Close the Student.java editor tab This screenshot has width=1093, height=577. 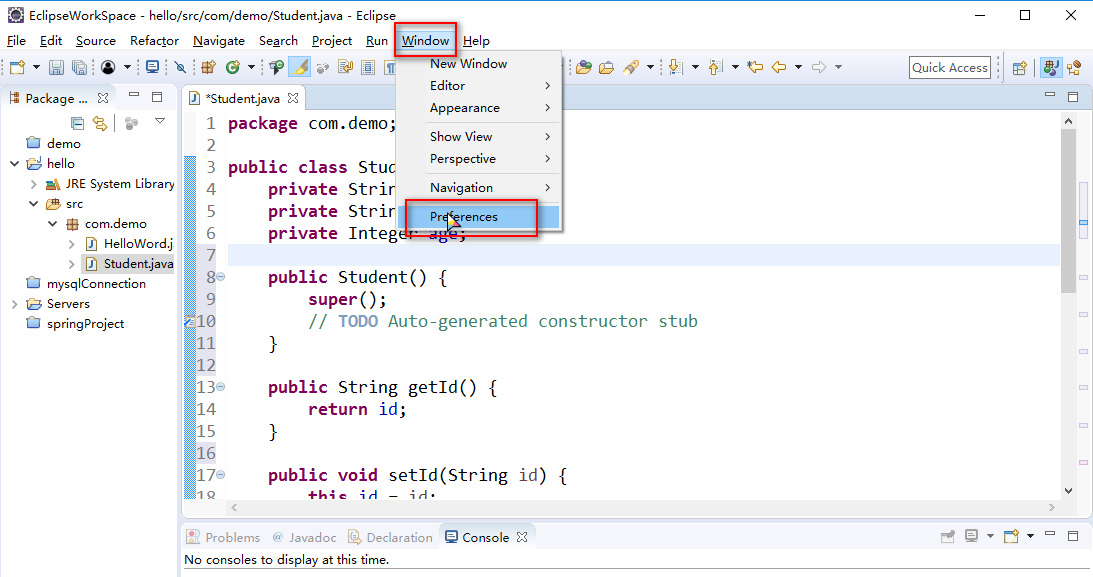pos(293,98)
